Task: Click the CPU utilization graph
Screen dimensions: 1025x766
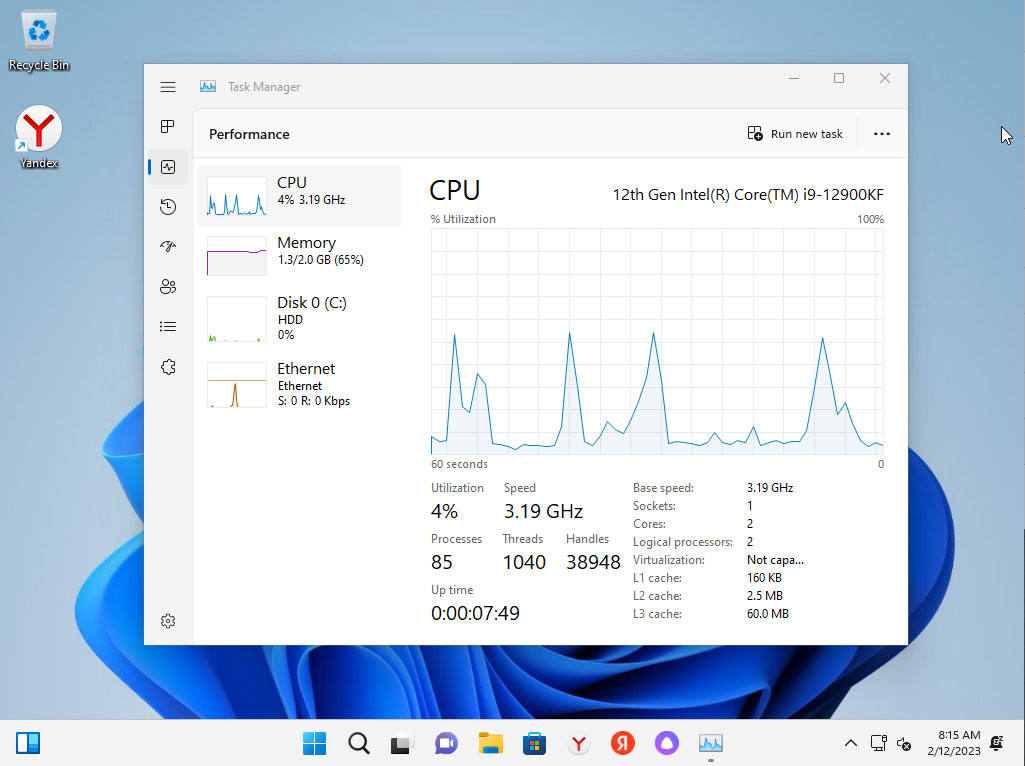Action: tap(657, 341)
